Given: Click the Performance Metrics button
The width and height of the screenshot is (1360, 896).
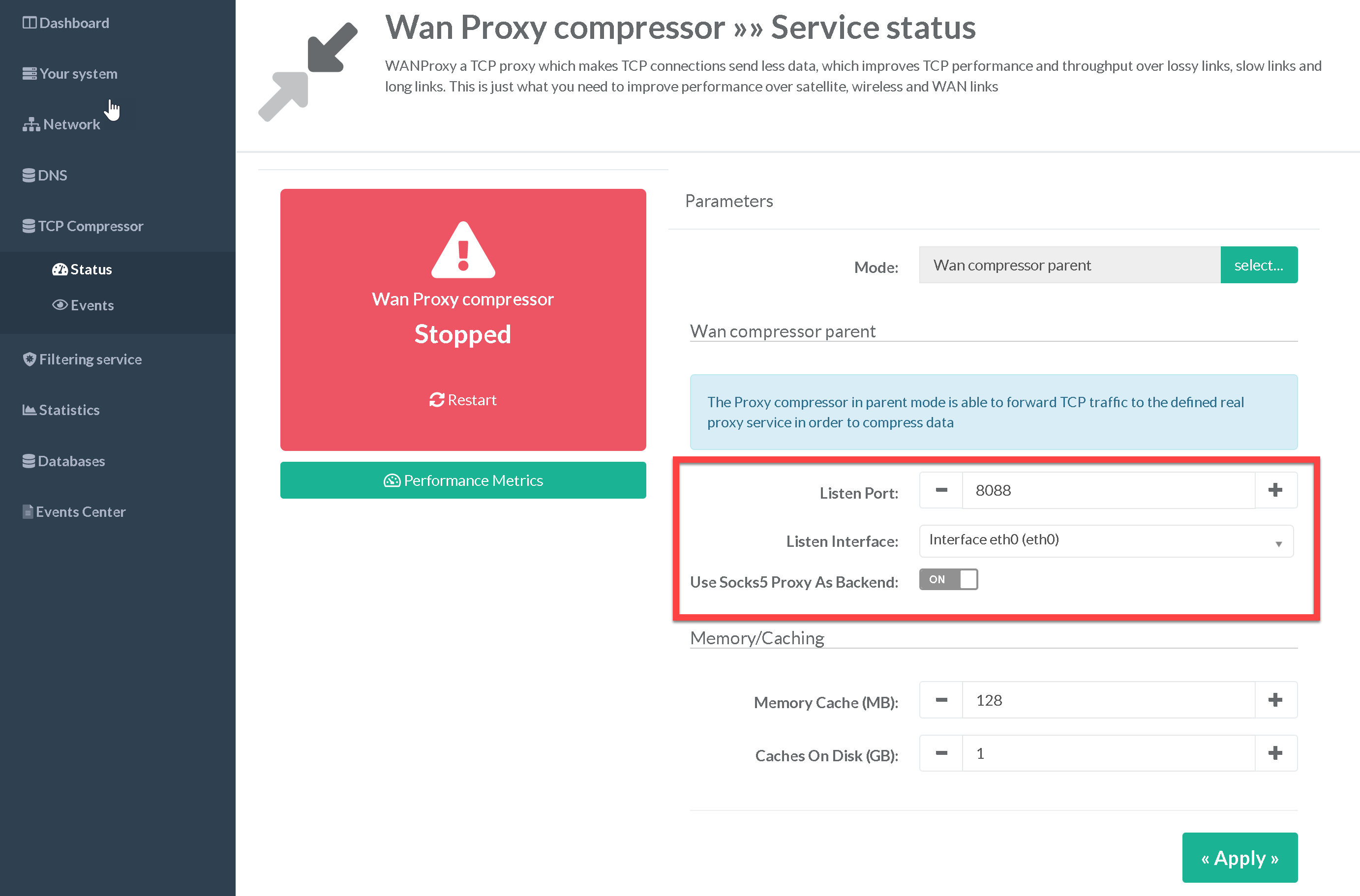Looking at the screenshot, I should pos(463,480).
